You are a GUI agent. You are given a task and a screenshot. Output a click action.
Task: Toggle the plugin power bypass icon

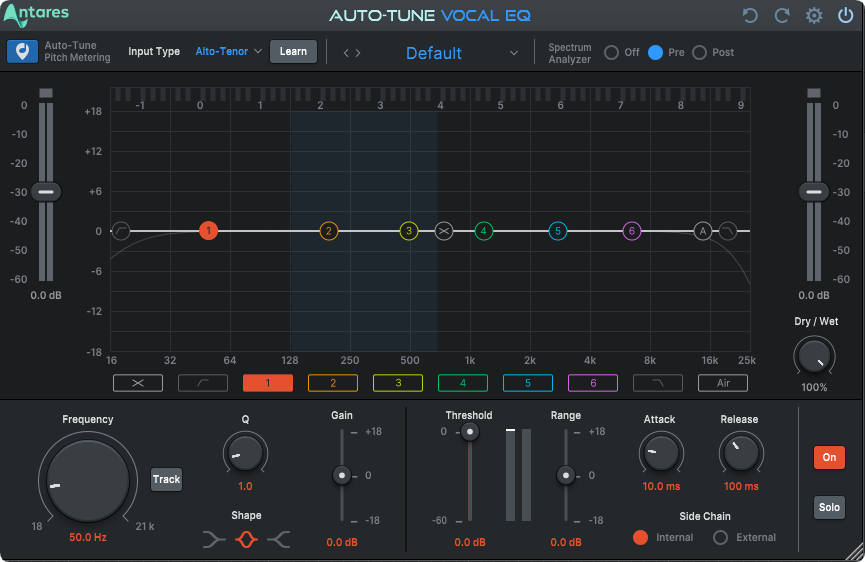point(846,15)
